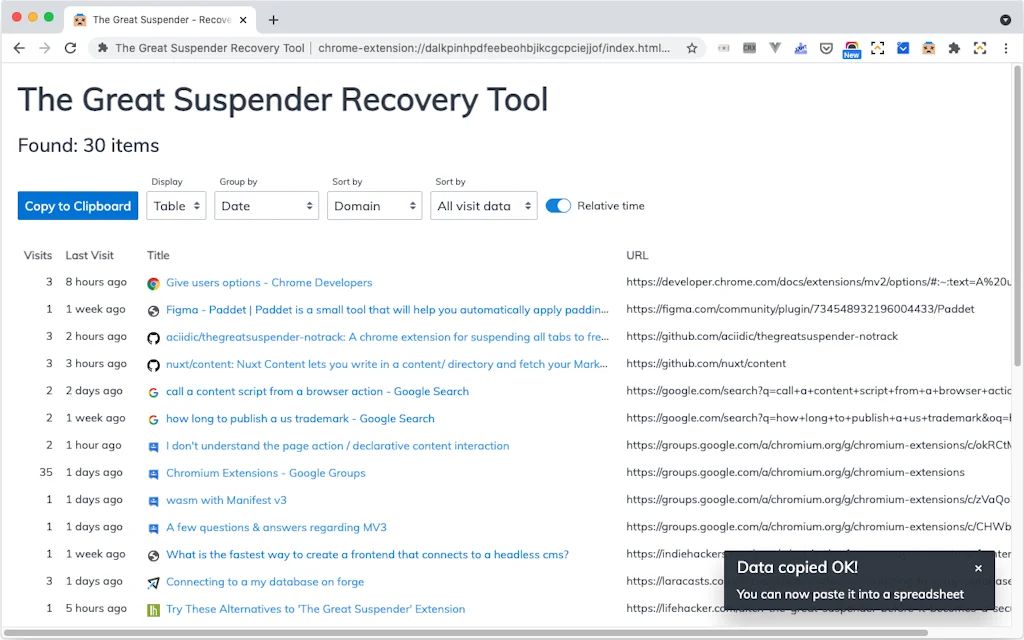The image size is (1024, 640).
Task: Click the URL column header
Action: (x=637, y=255)
